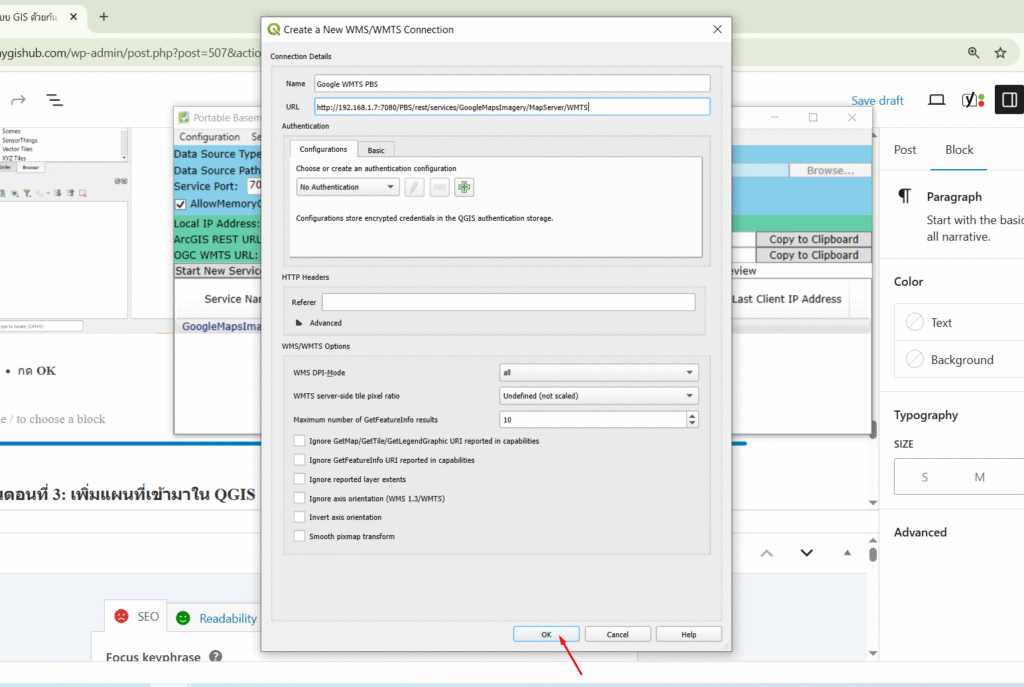
Task: Switch to the Configurations authentication tab
Action: (x=323, y=150)
